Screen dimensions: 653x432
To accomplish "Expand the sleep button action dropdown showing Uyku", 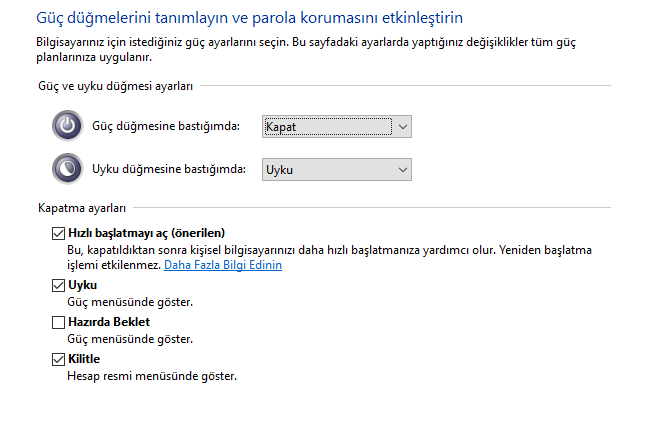I will pyautogui.click(x=337, y=170).
